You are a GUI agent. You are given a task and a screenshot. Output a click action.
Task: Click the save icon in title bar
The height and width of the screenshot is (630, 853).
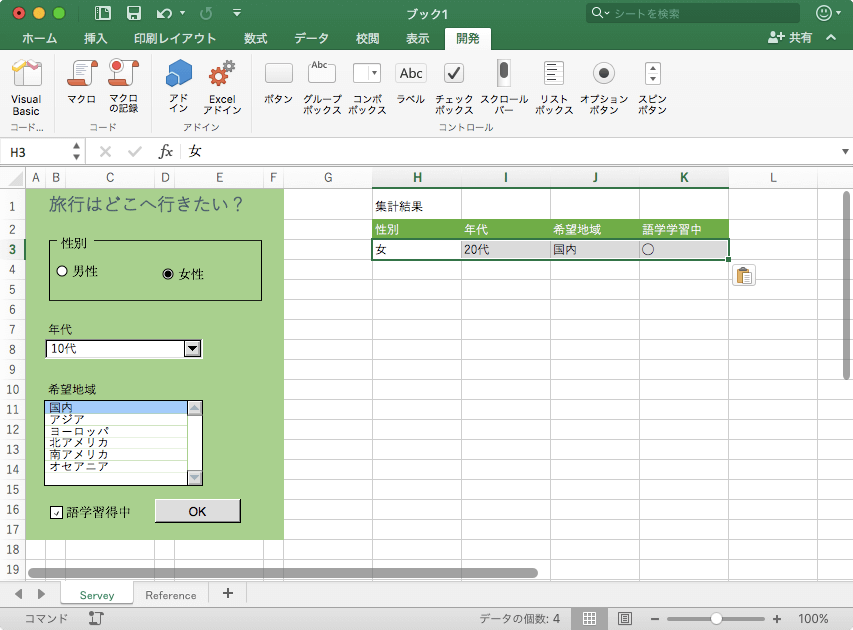click(134, 13)
